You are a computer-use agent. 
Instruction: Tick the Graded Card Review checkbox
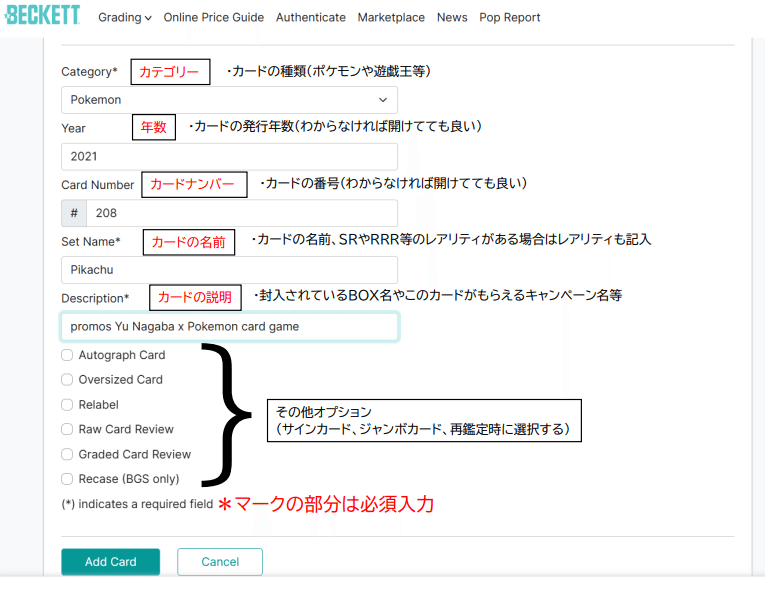[67, 454]
